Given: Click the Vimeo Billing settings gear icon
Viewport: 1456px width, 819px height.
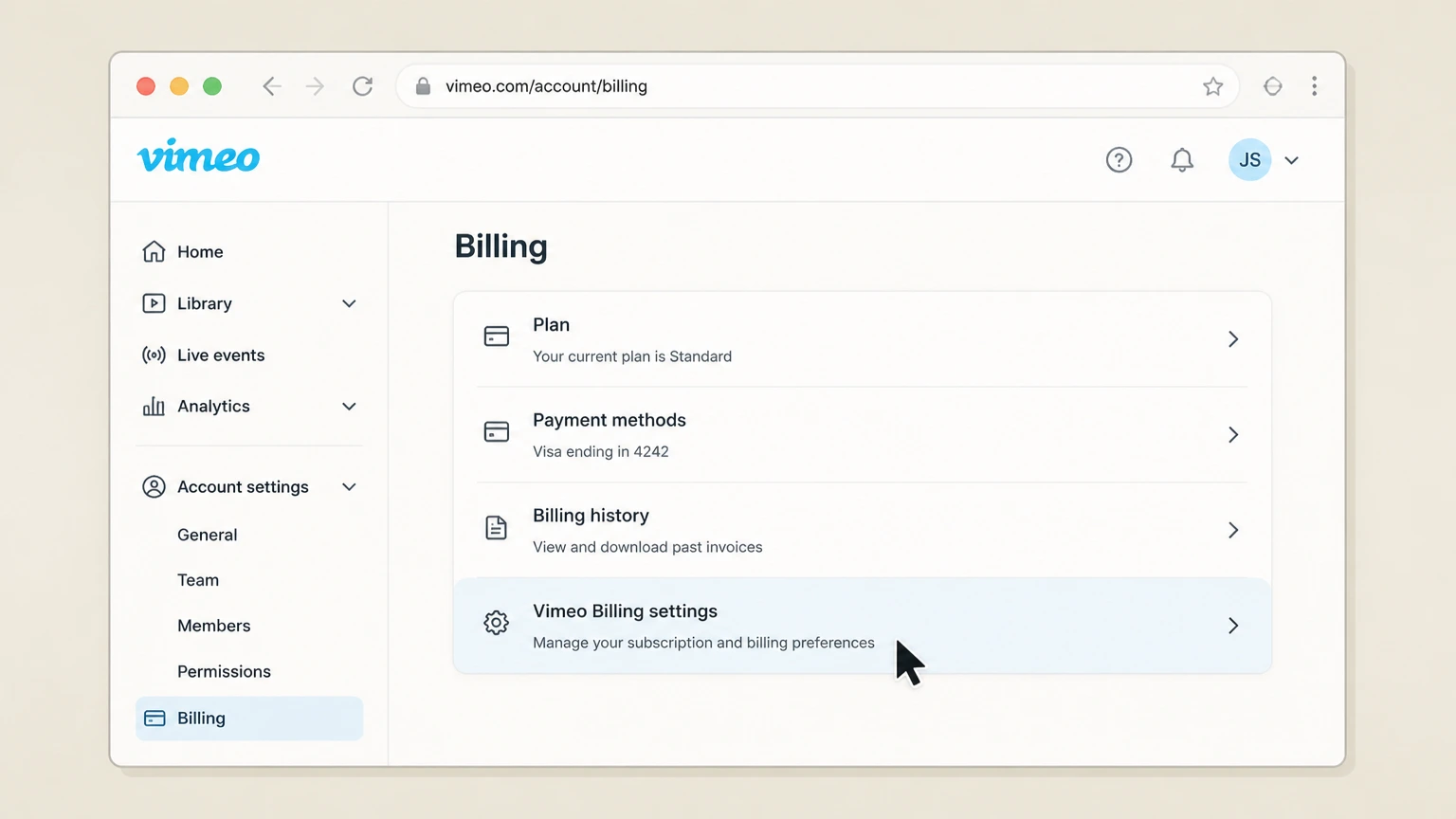Looking at the screenshot, I should [x=496, y=623].
